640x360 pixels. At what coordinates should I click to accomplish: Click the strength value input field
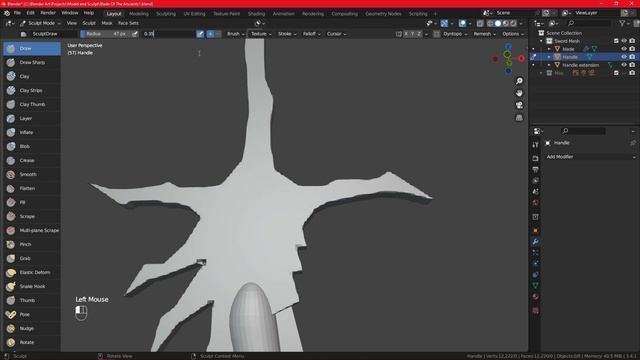coord(168,34)
